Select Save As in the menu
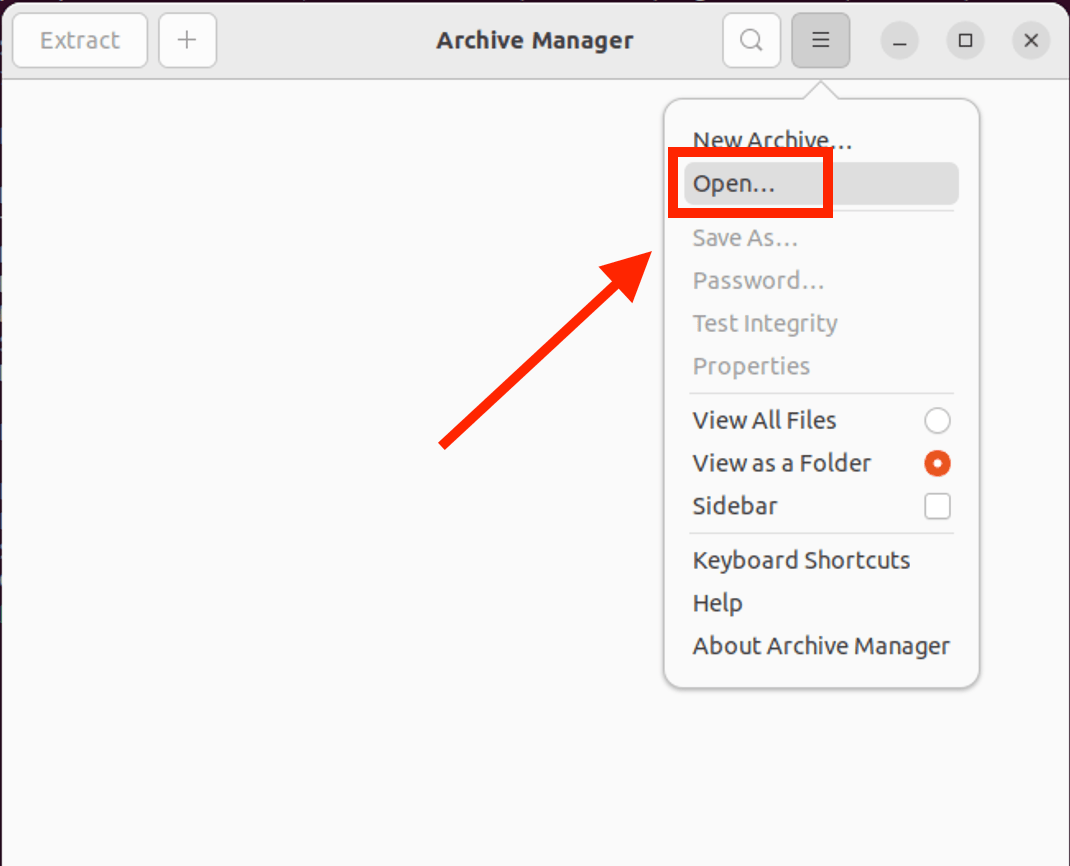 click(745, 238)
